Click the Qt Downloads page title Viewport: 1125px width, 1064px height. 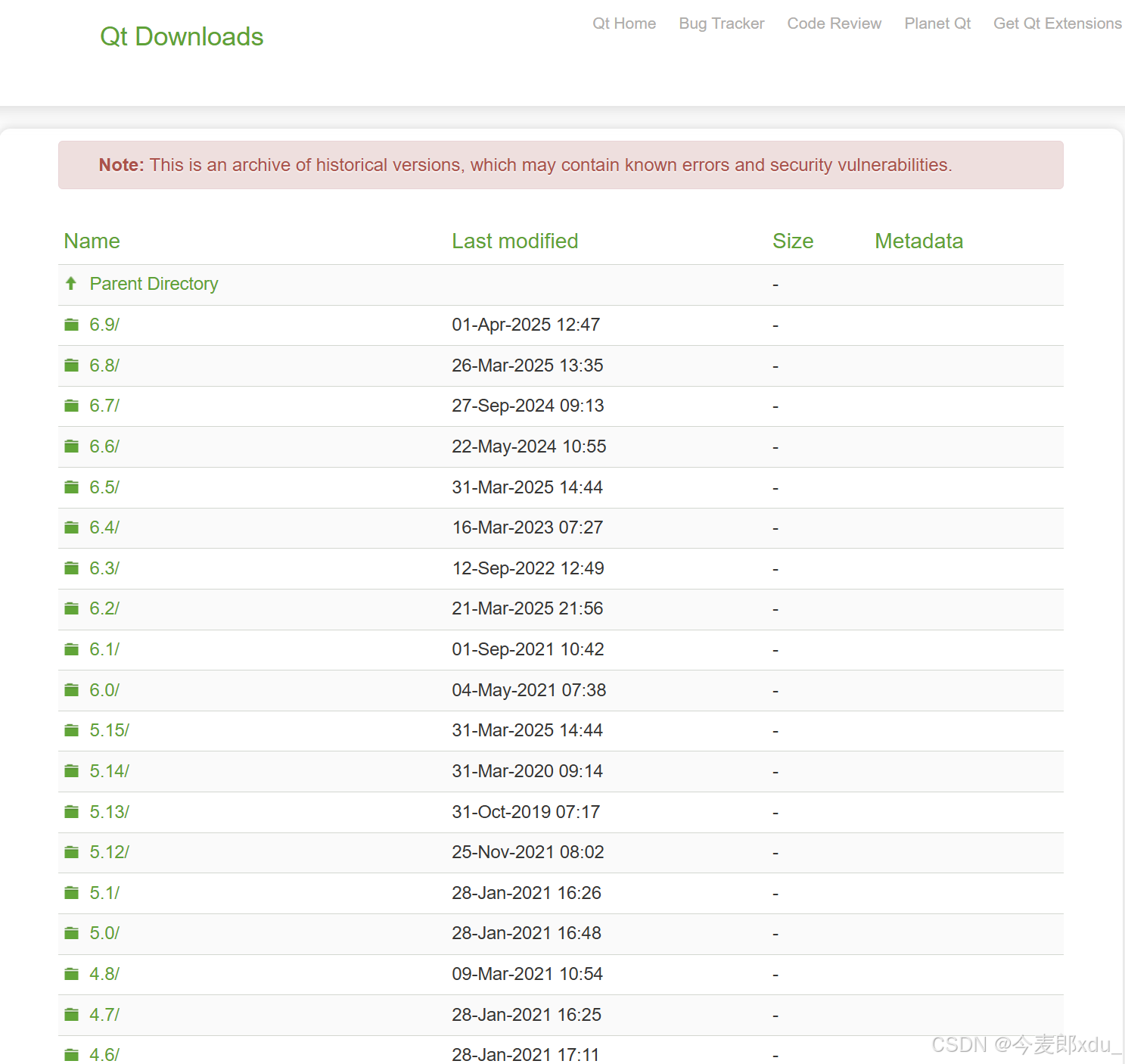pyautogui.click(x=182, y=36)
